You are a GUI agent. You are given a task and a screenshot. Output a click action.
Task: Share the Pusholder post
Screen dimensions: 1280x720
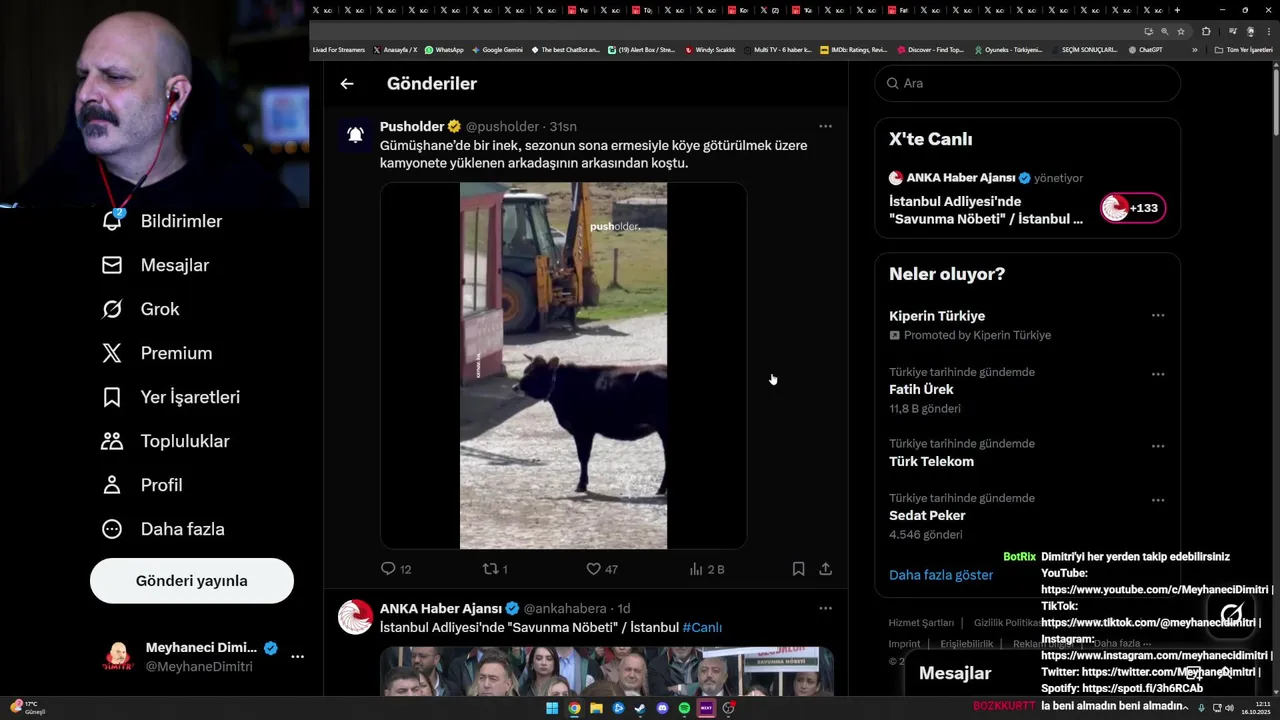click(x=825, y=569)
